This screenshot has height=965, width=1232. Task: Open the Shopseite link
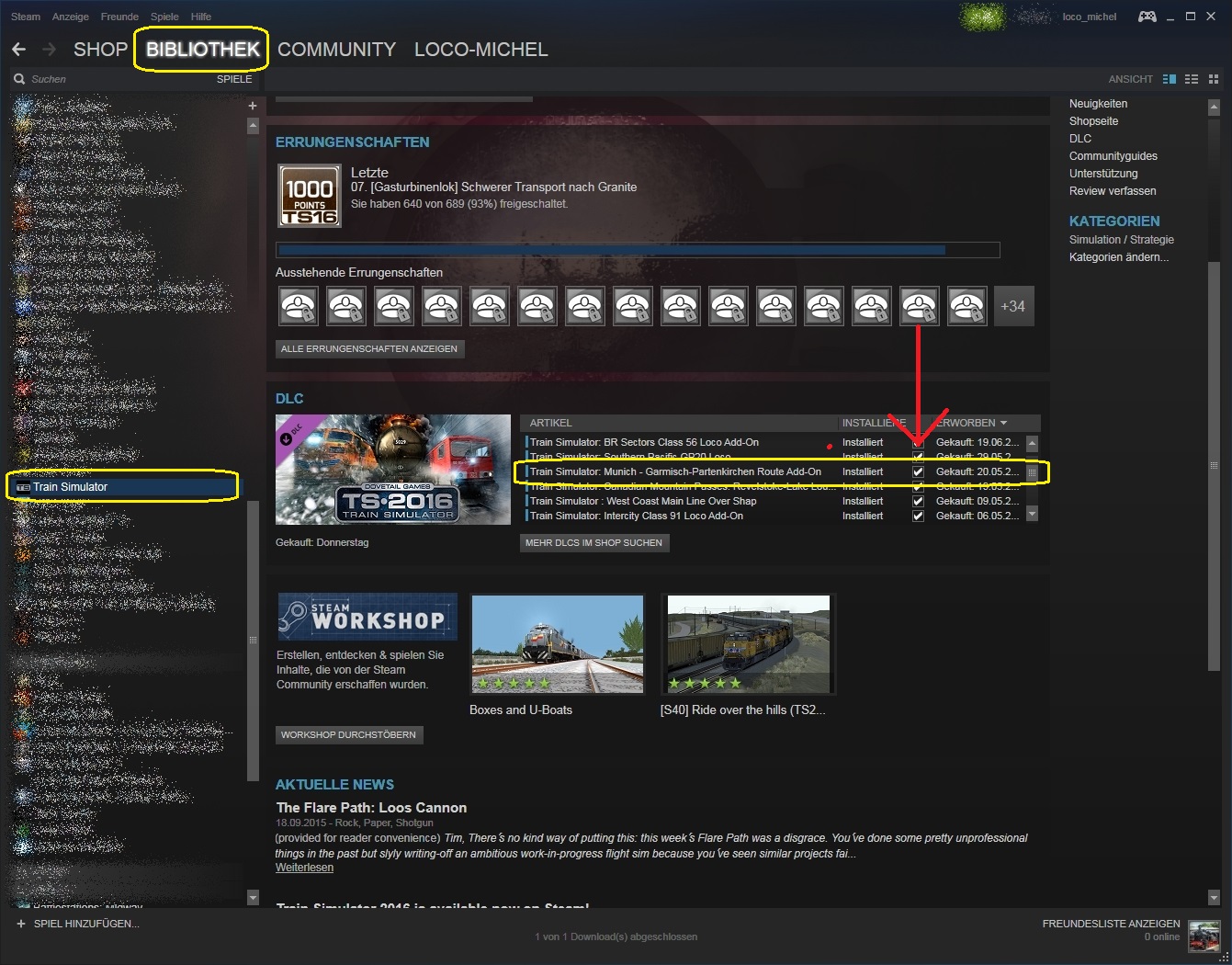point(1093,121)
